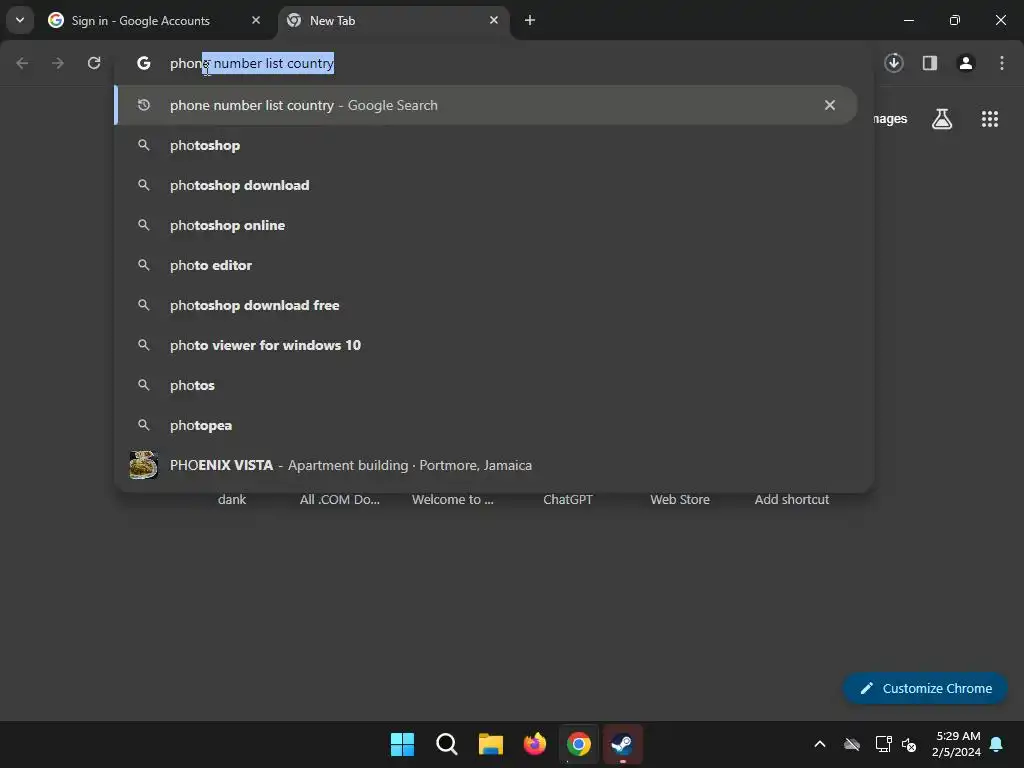Open the Web Store shortcut
Image resolution: width=1024 pixels, height=768 pixels.
click(680, 500)
